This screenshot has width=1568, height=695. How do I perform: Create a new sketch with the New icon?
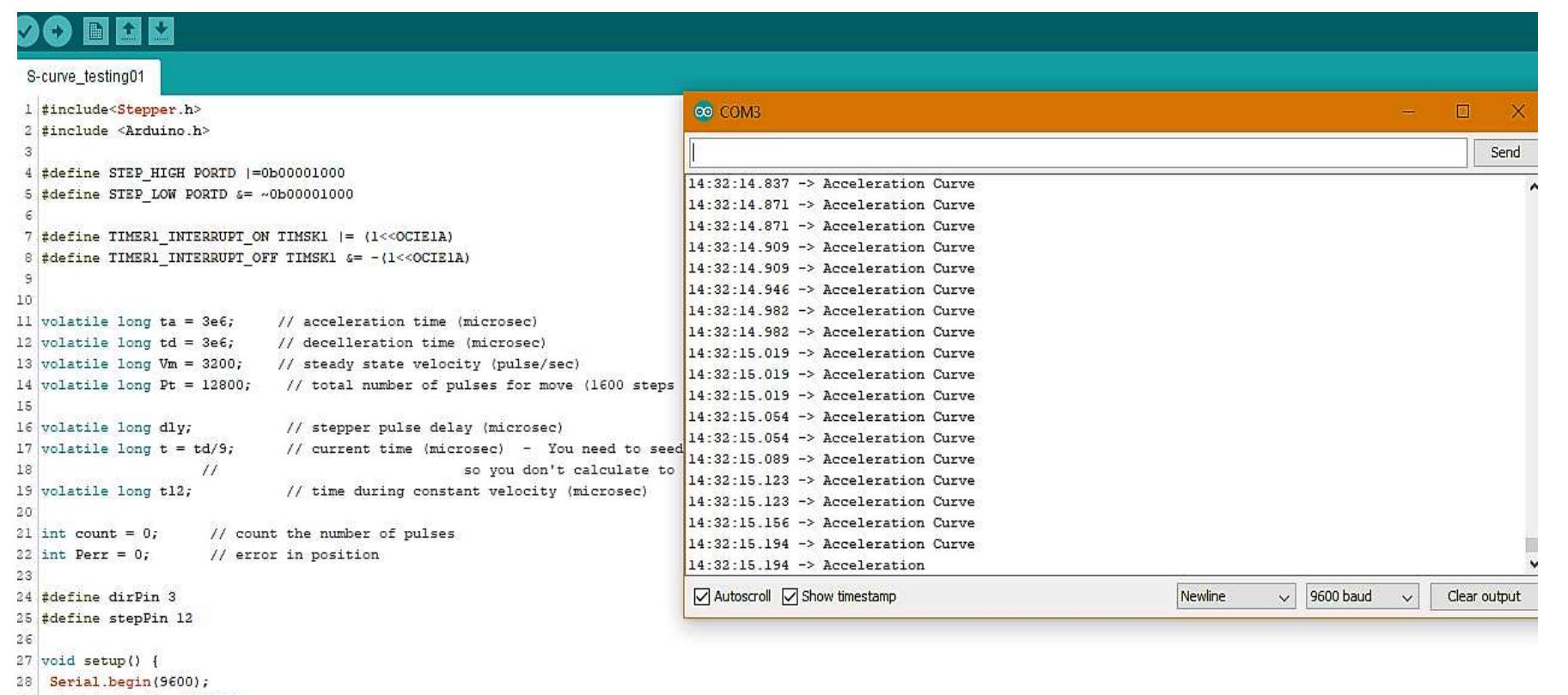[95, 32]
